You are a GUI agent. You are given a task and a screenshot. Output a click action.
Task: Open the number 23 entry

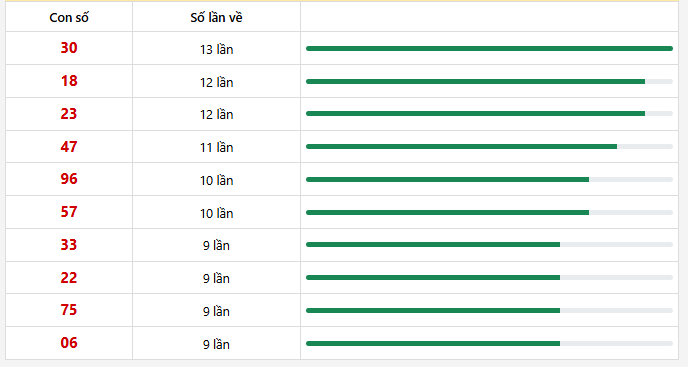click(x=69, y=114)
